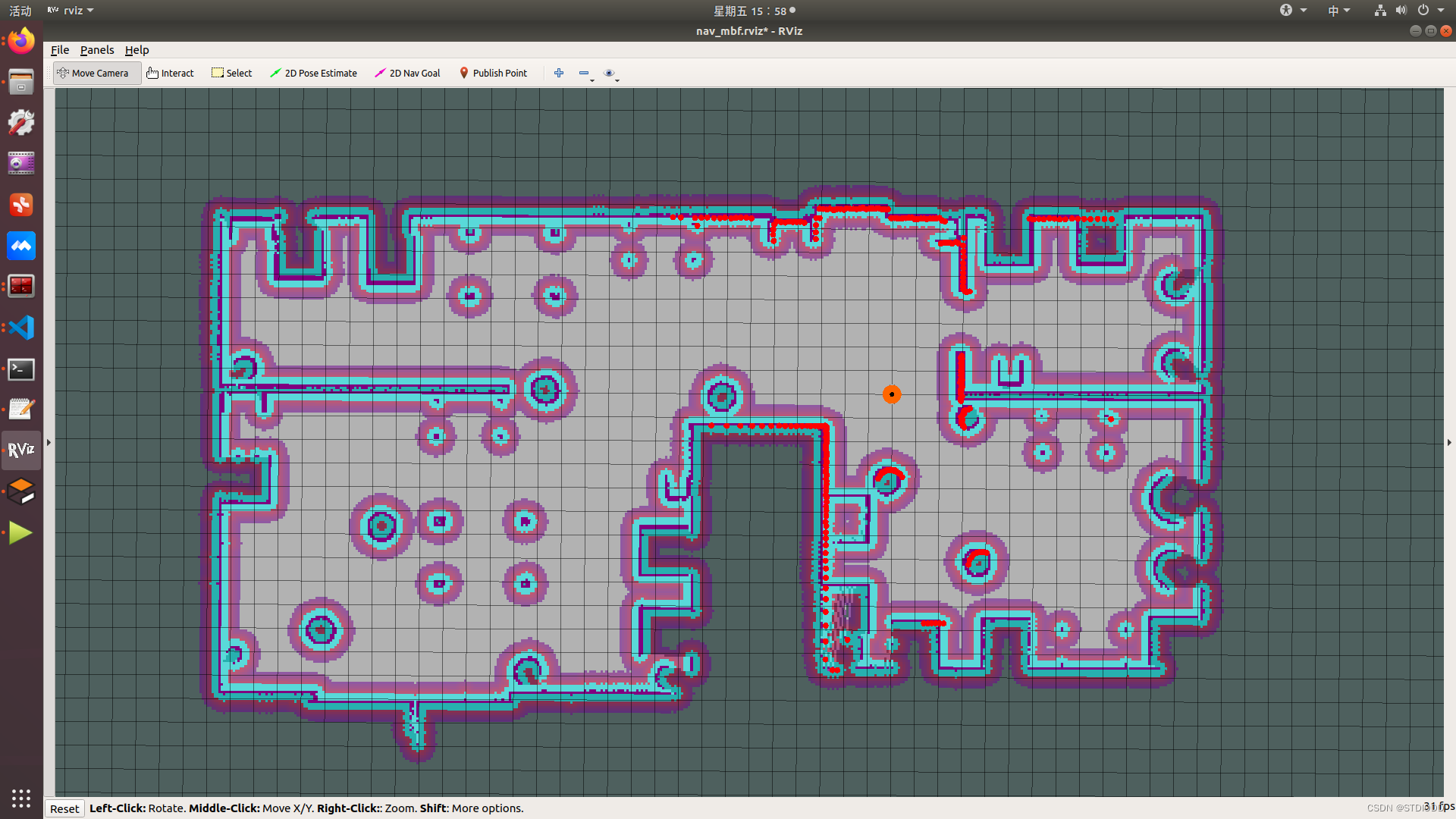Click the orange robot marker on map

pos(892,394)
